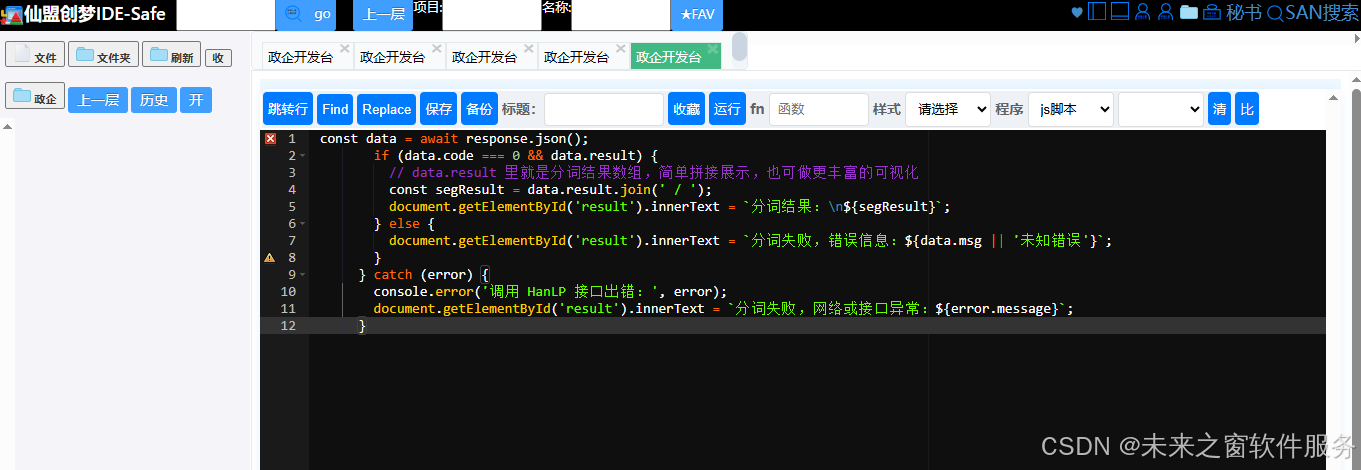The image size is (1361, 470).
Task: Focus the fn 函数 input field
Action: coord(818,109)
